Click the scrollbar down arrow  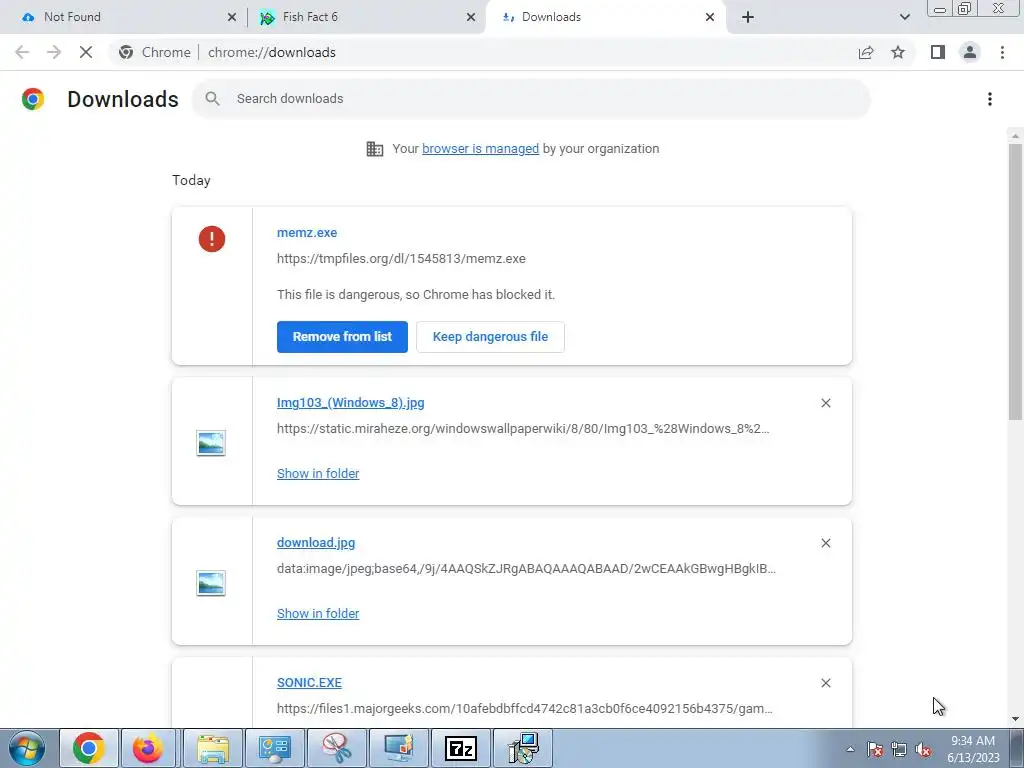(1015, 719)
